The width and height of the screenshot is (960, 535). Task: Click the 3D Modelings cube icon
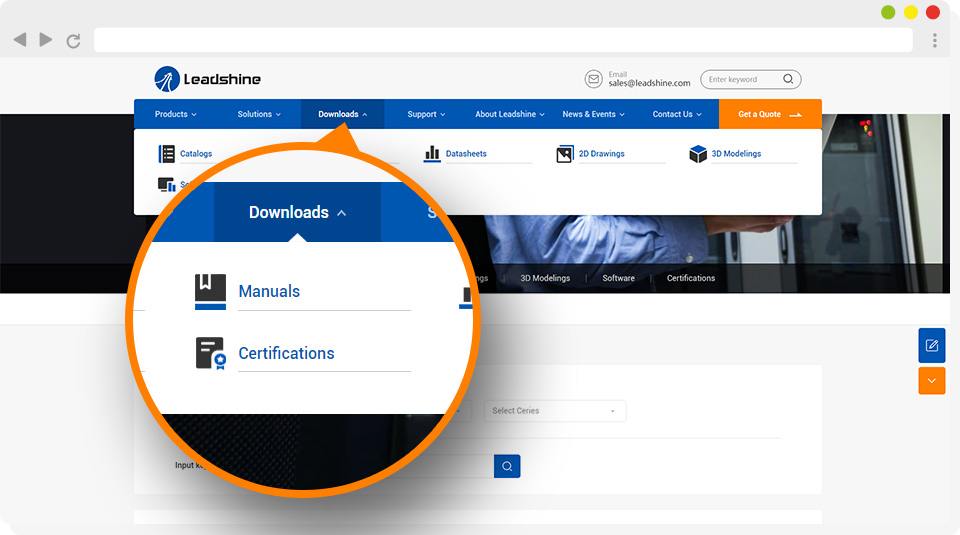pos(698,154)
